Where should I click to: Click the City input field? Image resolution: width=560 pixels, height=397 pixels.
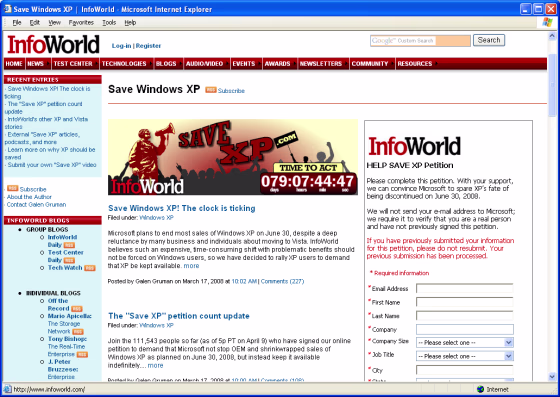(465, 370)
